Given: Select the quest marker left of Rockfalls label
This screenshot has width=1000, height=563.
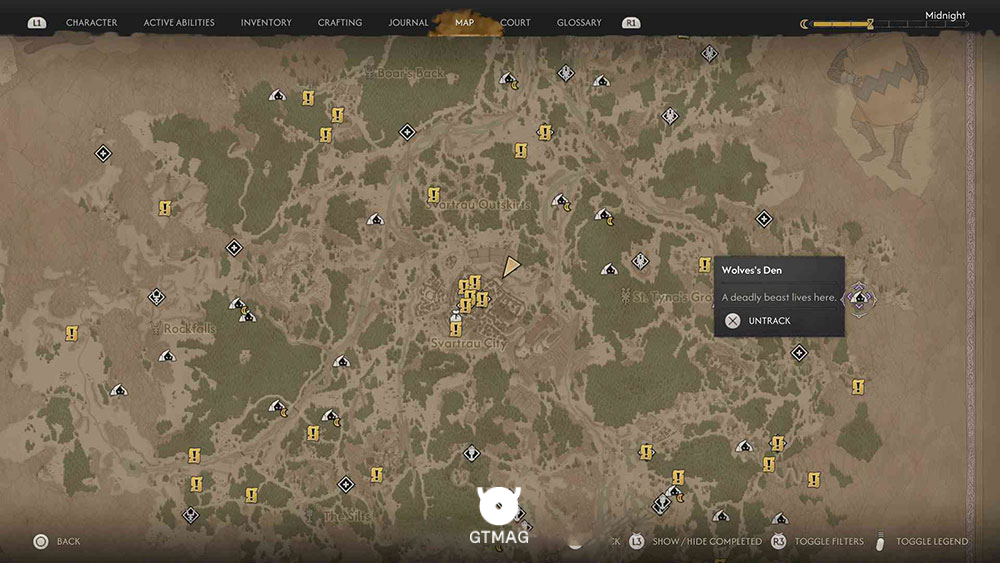Looking at the screenshot, I should coord(72,333).
